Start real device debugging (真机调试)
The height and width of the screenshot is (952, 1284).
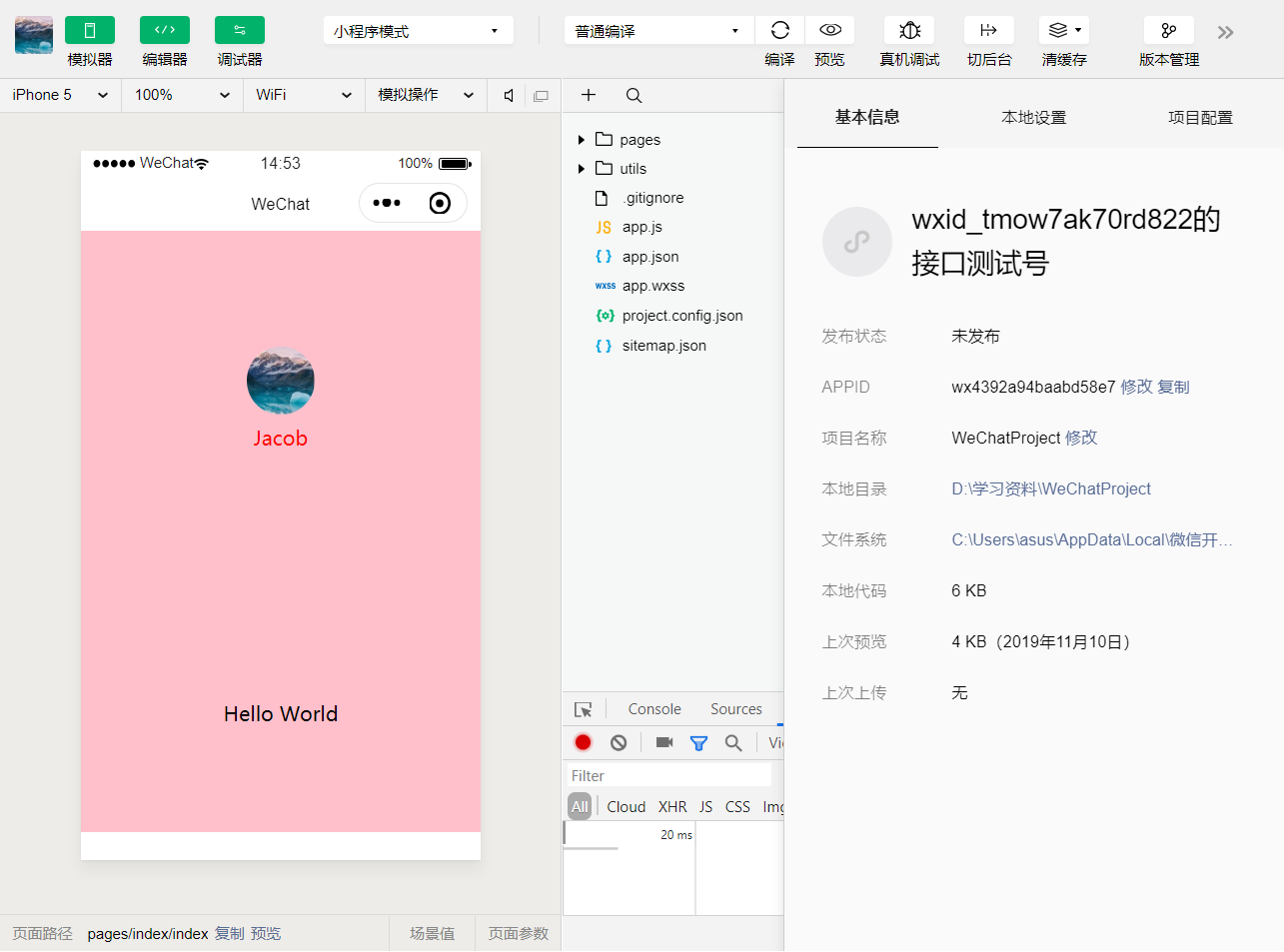[909, 30]
